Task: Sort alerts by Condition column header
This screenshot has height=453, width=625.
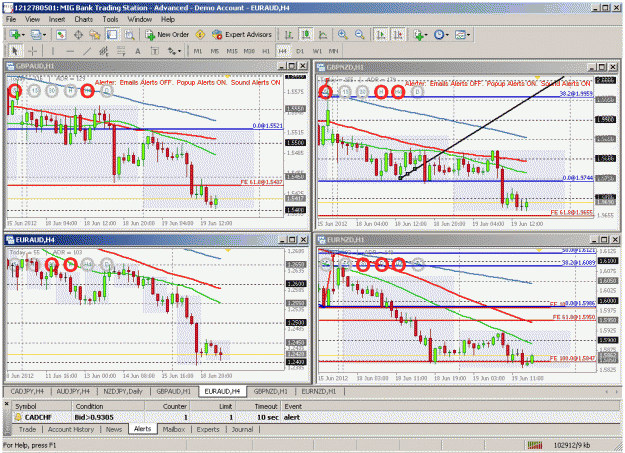Action: coord(108,406)
